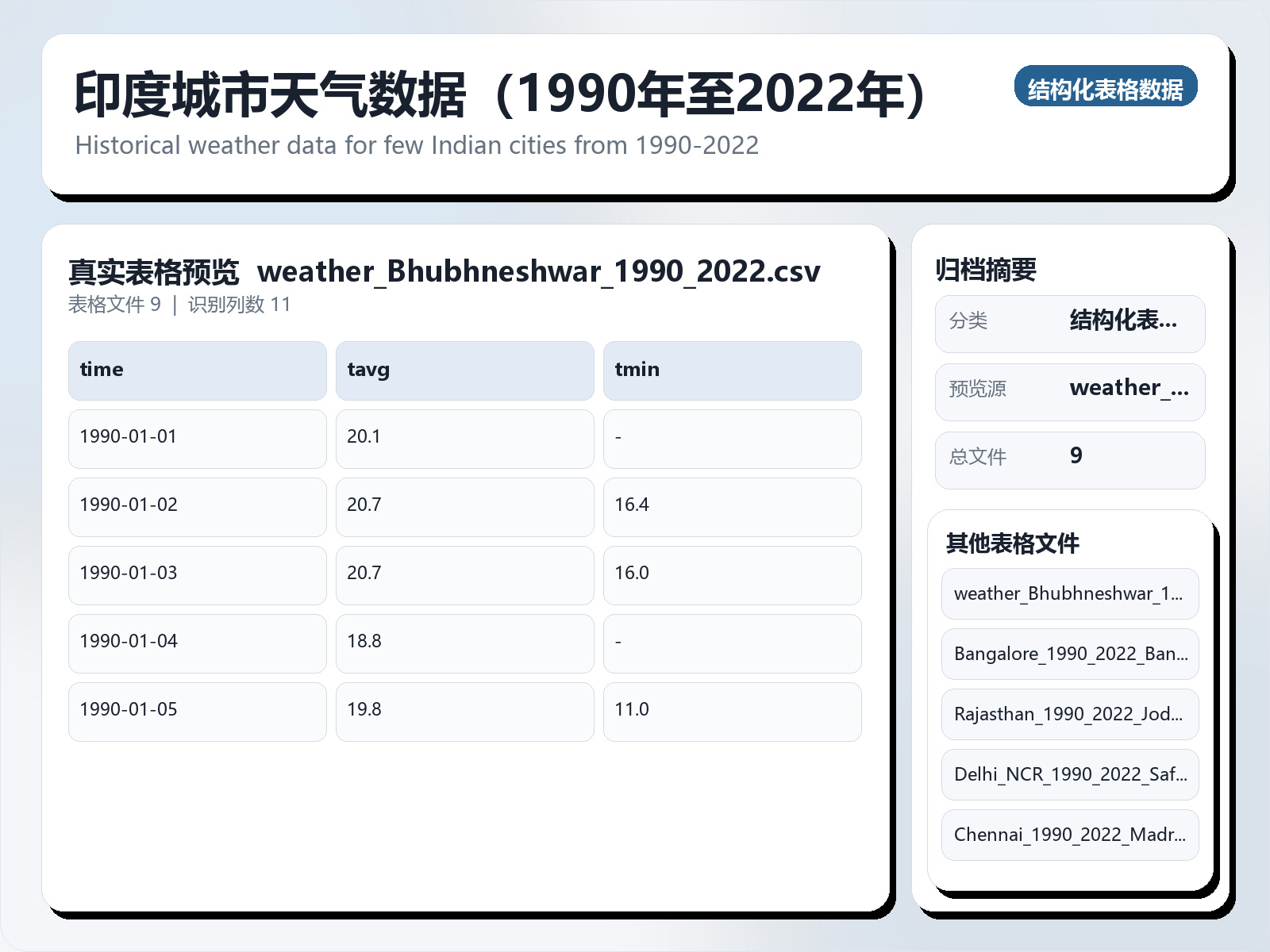This screenshot has width=1270, height=952.
Task: Open the Delhi_NCR_1990_2022_Saf... table file
Action: [x=1069, y=774]
